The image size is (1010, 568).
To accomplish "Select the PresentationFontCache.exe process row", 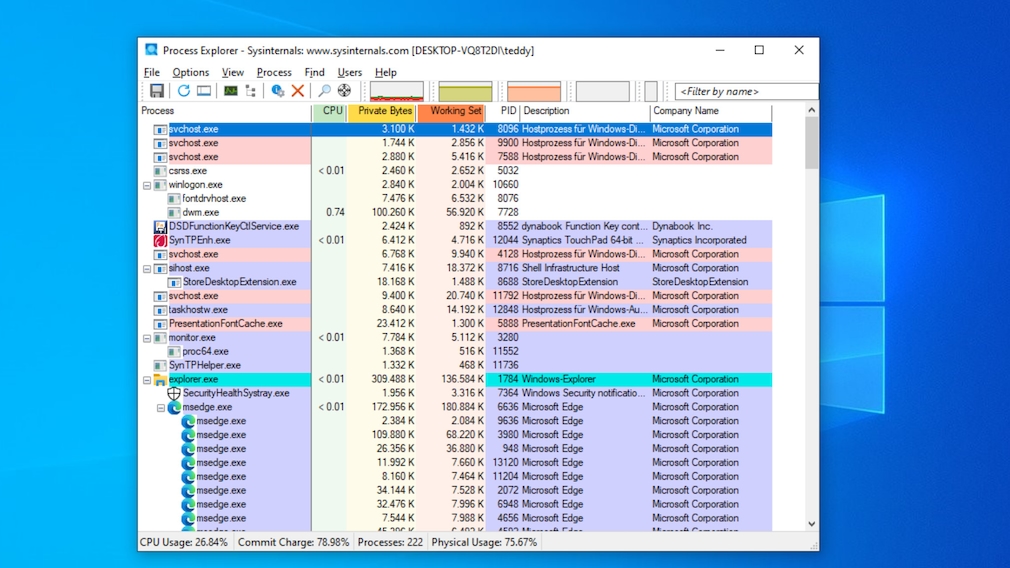I will [x=455, y=324].
